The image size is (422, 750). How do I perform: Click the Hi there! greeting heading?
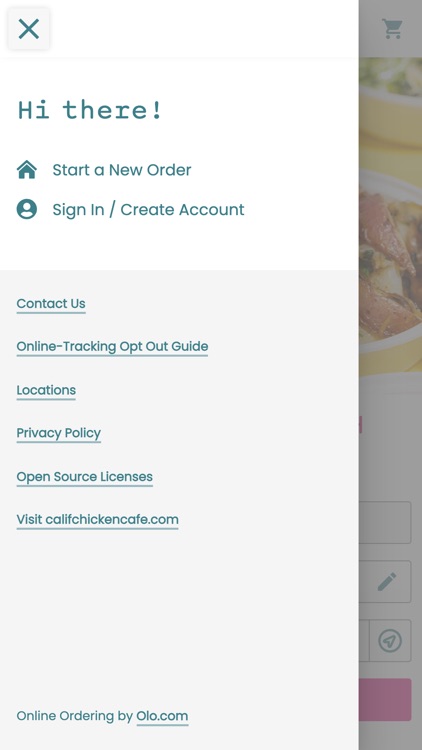click(90, 110)
